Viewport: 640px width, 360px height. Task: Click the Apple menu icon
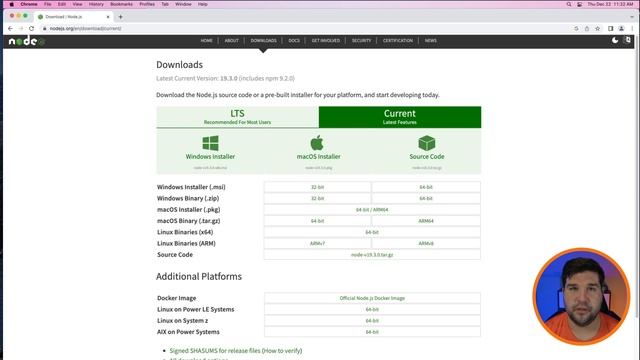pos(11,4)
